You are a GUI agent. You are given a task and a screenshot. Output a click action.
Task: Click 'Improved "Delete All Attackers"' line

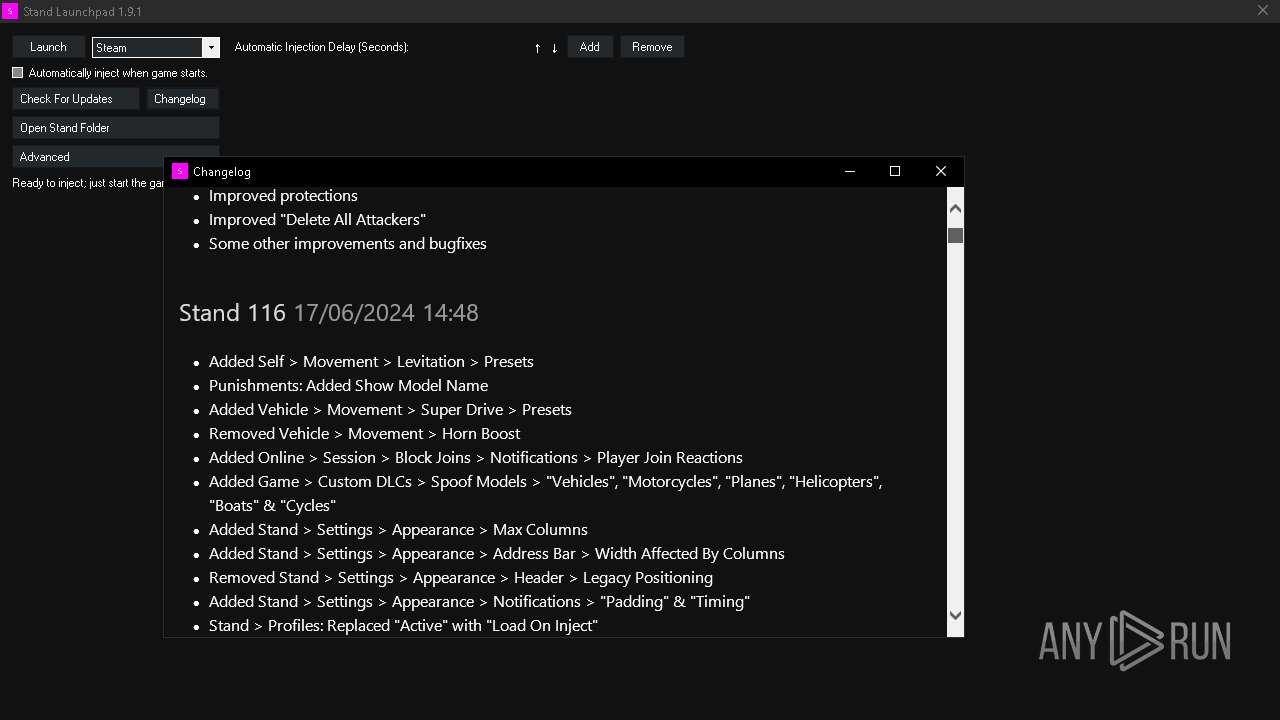(x=317, y=220)
